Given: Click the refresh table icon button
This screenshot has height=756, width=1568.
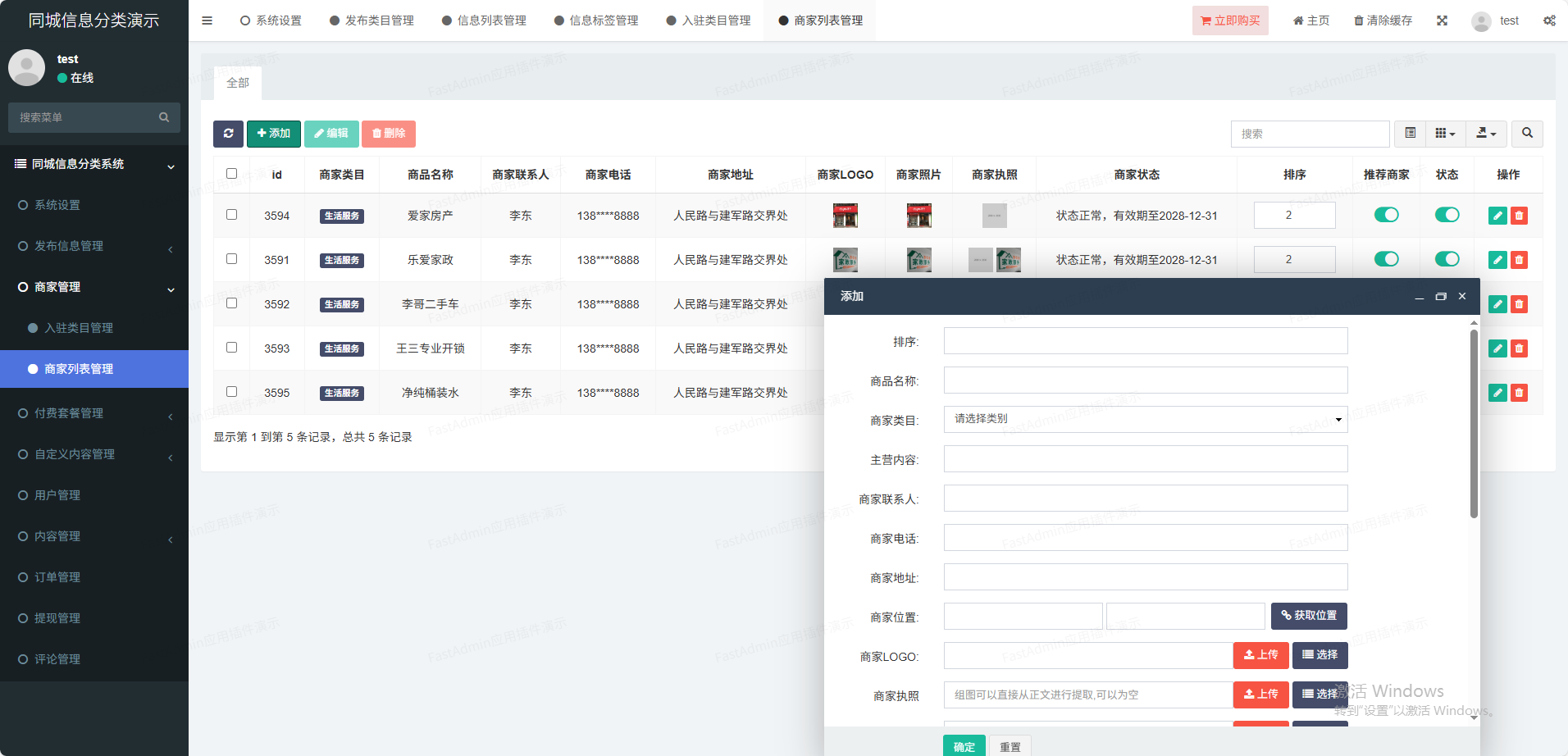Looking at the screenshot, I should click(x=228, y=134).
